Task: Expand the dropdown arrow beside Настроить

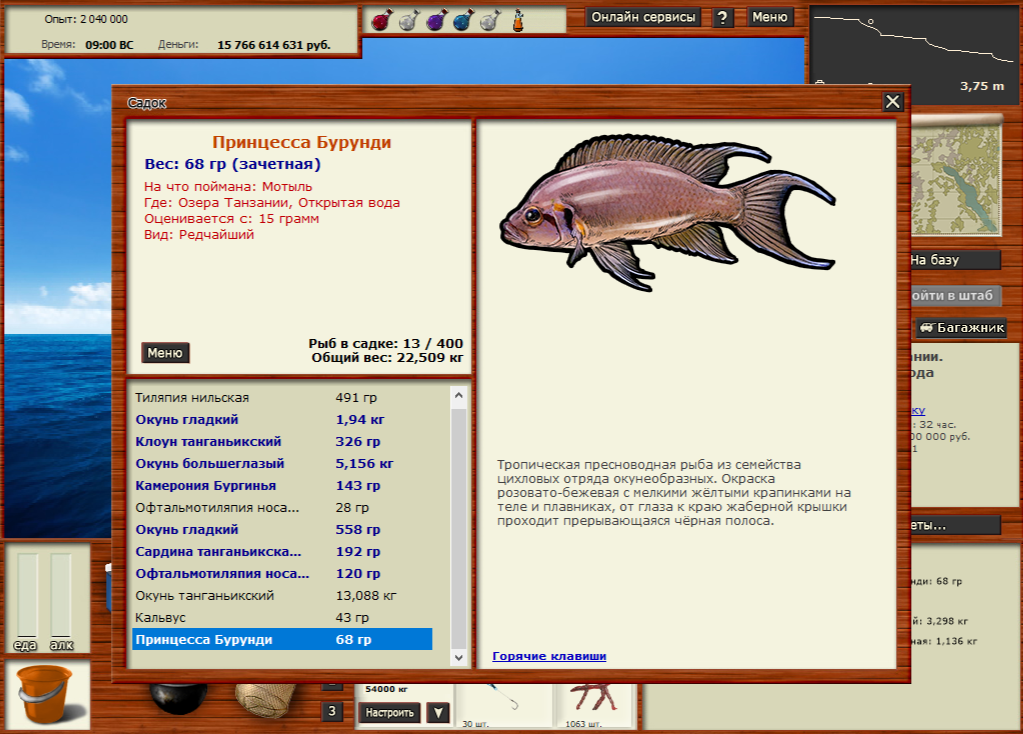Action: click(x=438, y=712)
